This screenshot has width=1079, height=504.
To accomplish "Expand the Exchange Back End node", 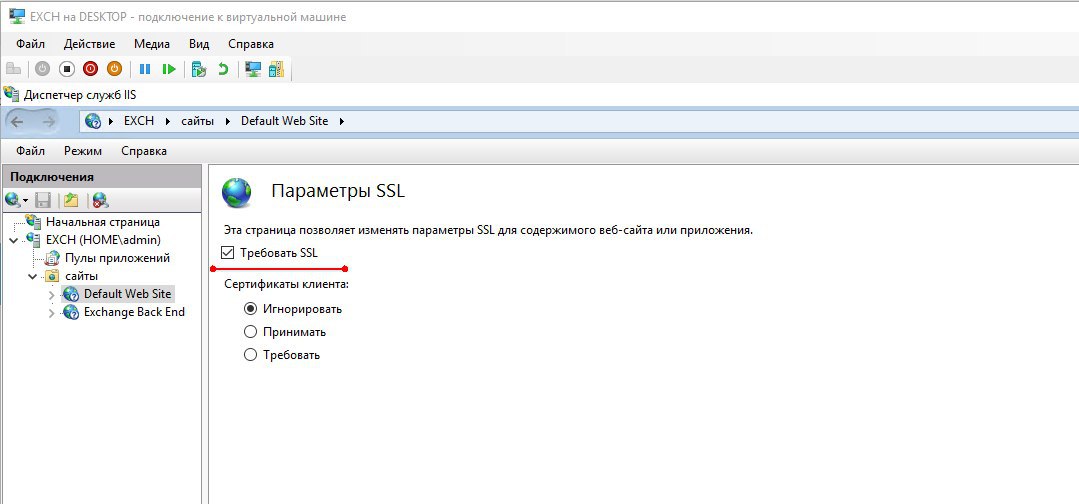I will [x=52, y=313].
